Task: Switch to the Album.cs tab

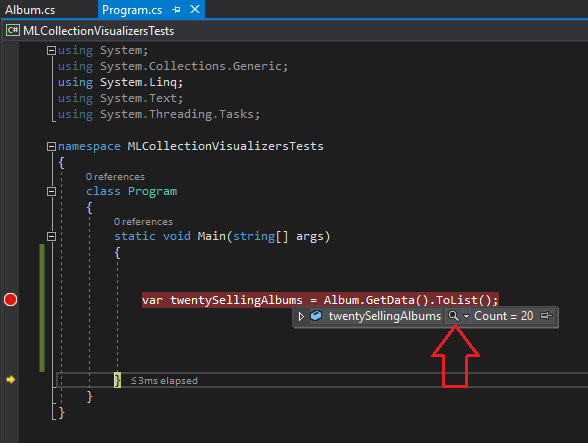Action: point(30,10)
